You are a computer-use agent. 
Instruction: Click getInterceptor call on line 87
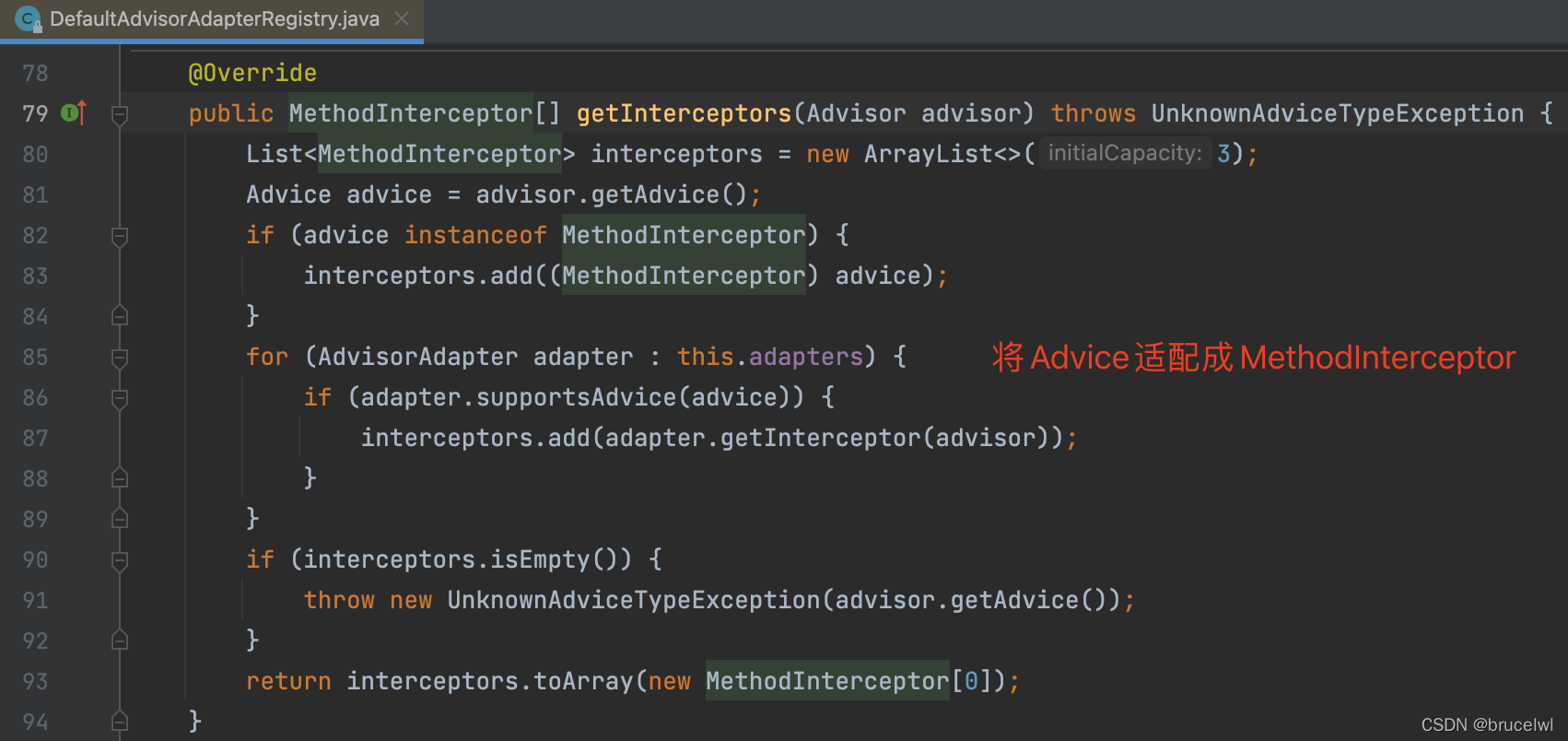(x=820, y=438)
